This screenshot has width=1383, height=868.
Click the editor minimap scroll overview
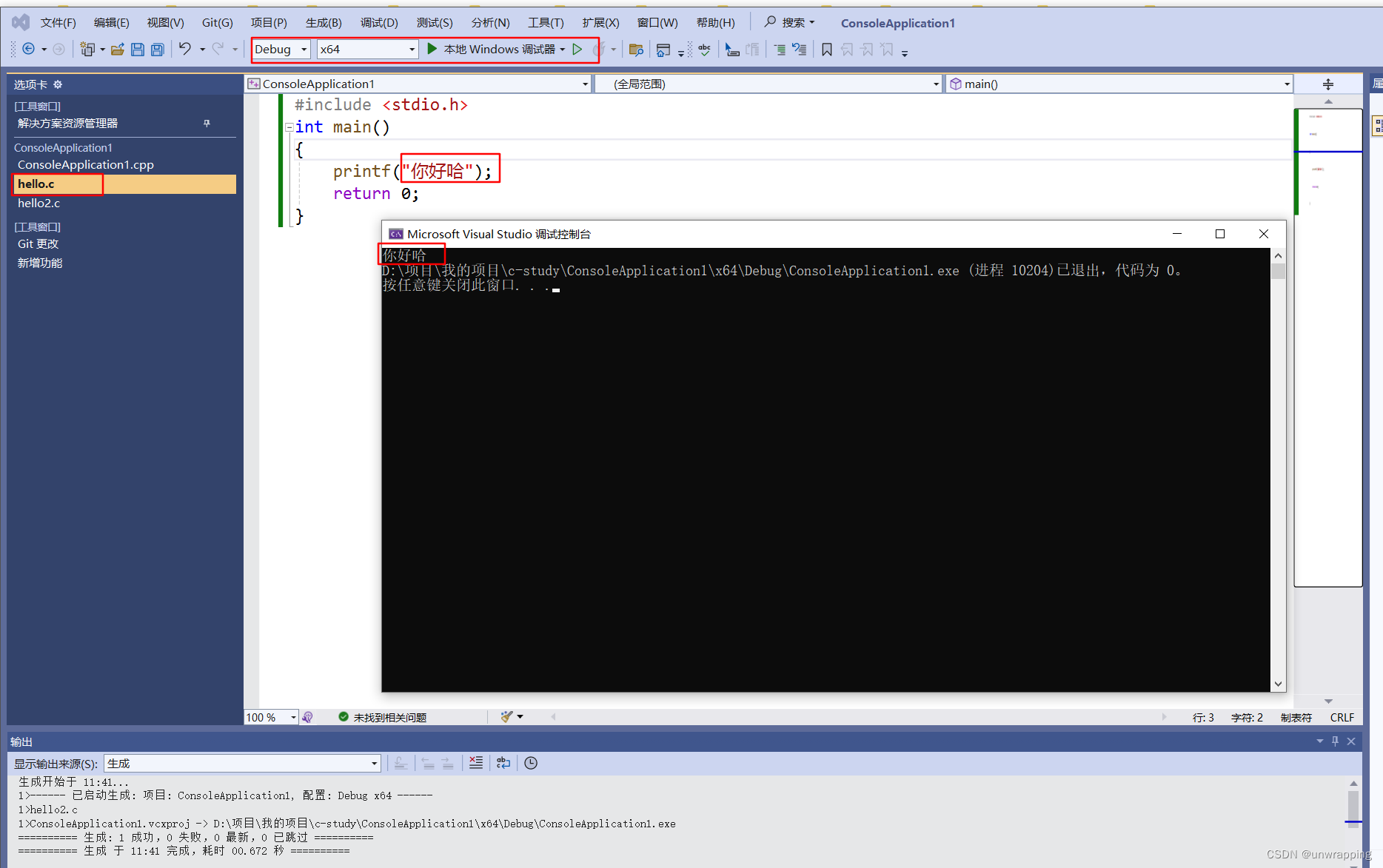(x=1328, y=348)
